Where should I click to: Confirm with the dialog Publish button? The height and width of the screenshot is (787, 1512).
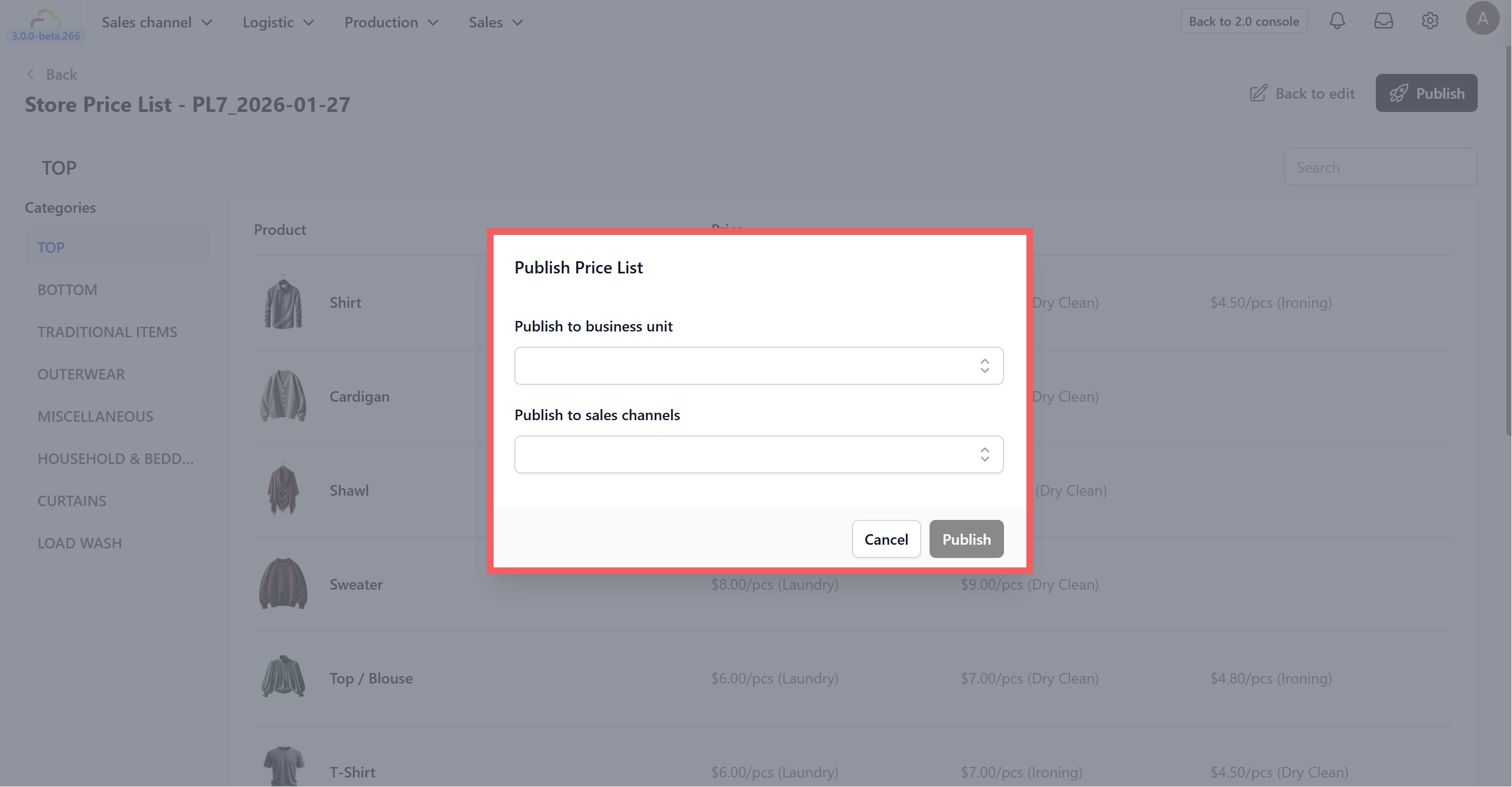pos(965,539)
